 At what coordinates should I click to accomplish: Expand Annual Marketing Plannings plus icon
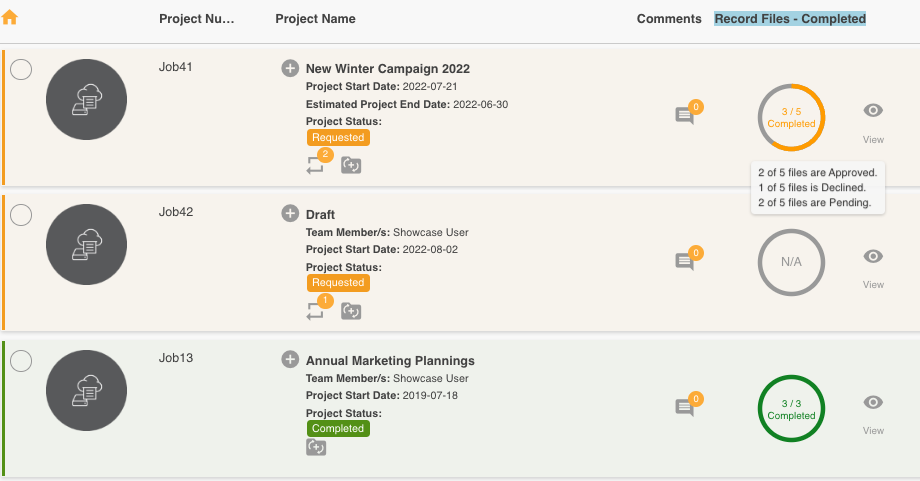pyautogui.click(x=290, y=360)
